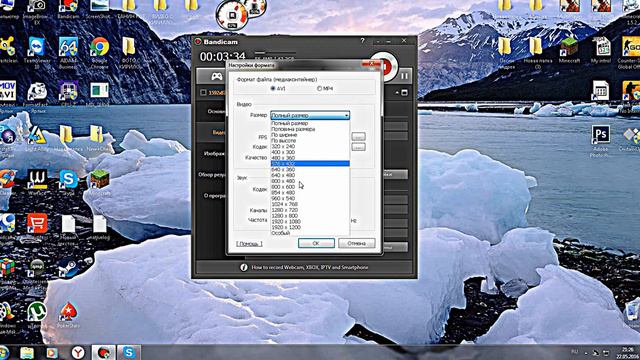640x360 pixels.
Task: Switch to Bandicam game recording mode
Action: [x=216, y=76]
